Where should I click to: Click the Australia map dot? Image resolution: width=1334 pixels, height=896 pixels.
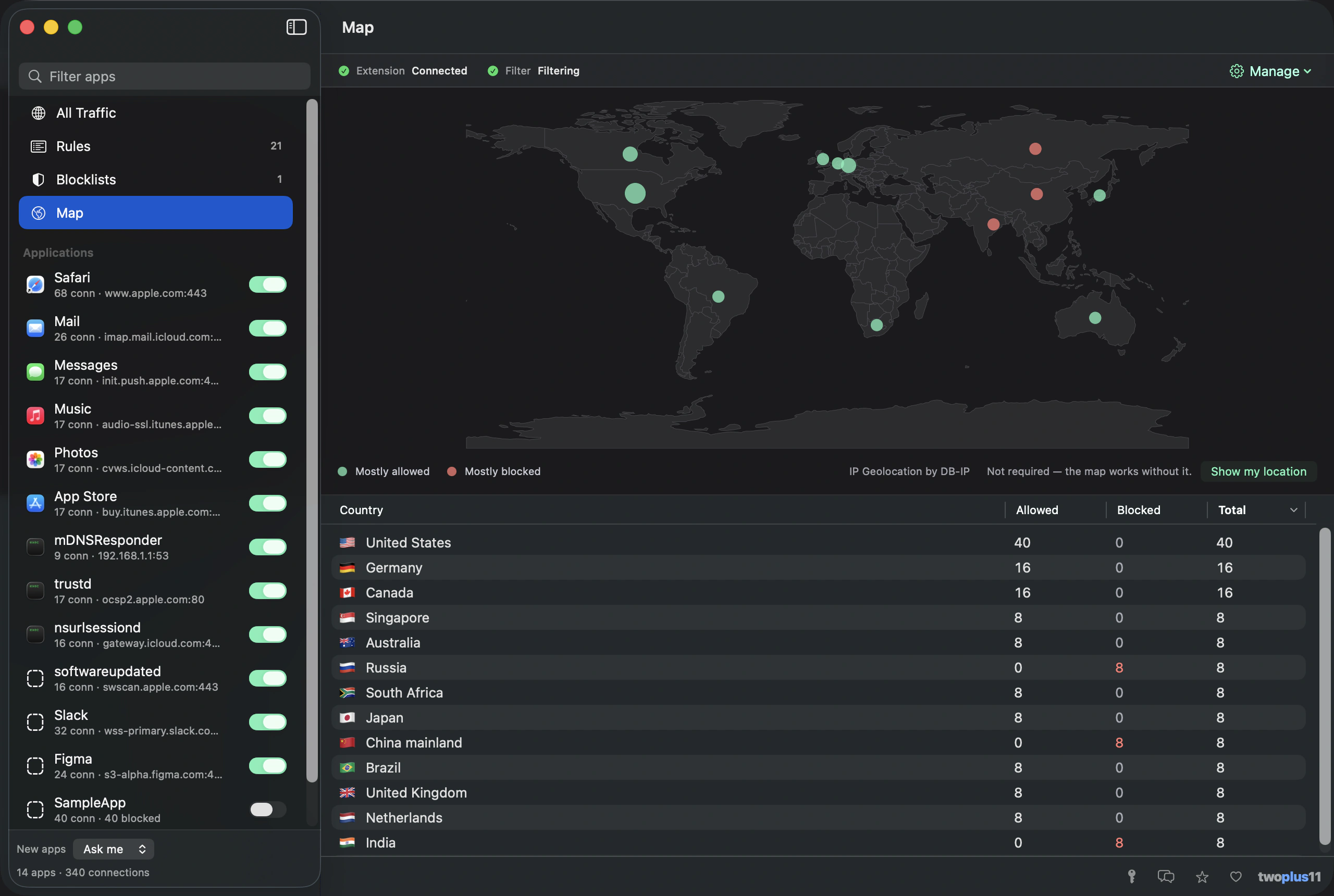point(1095,318)
